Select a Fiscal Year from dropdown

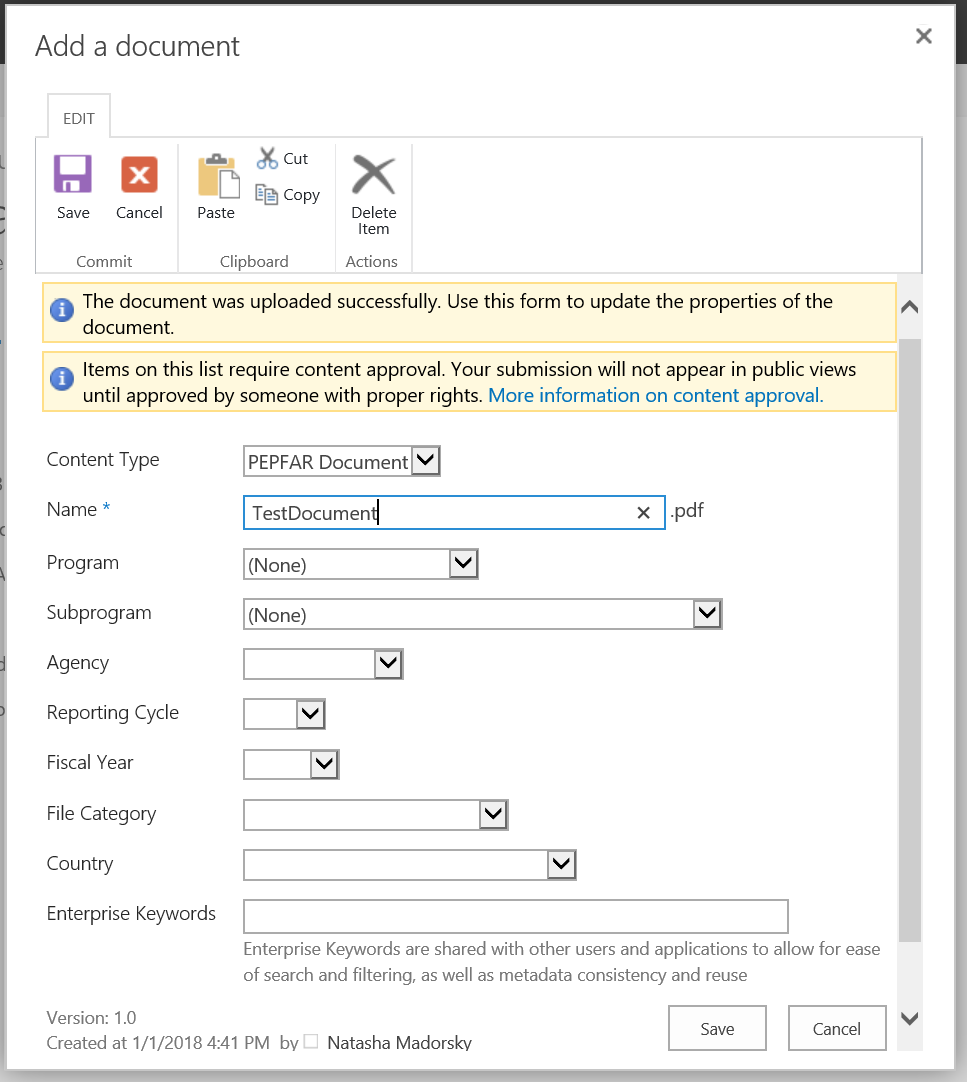point(291,764)
